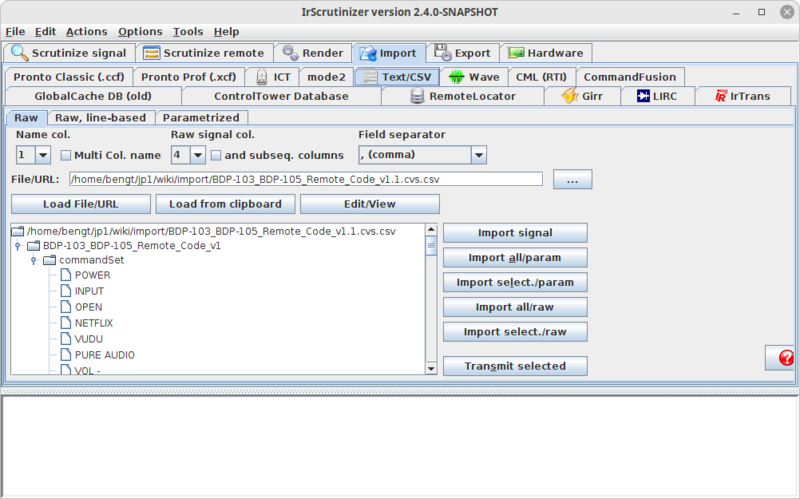Select the PURE AUDIO file icon
This screenshot has height=499, width=800.
(65, 355)
